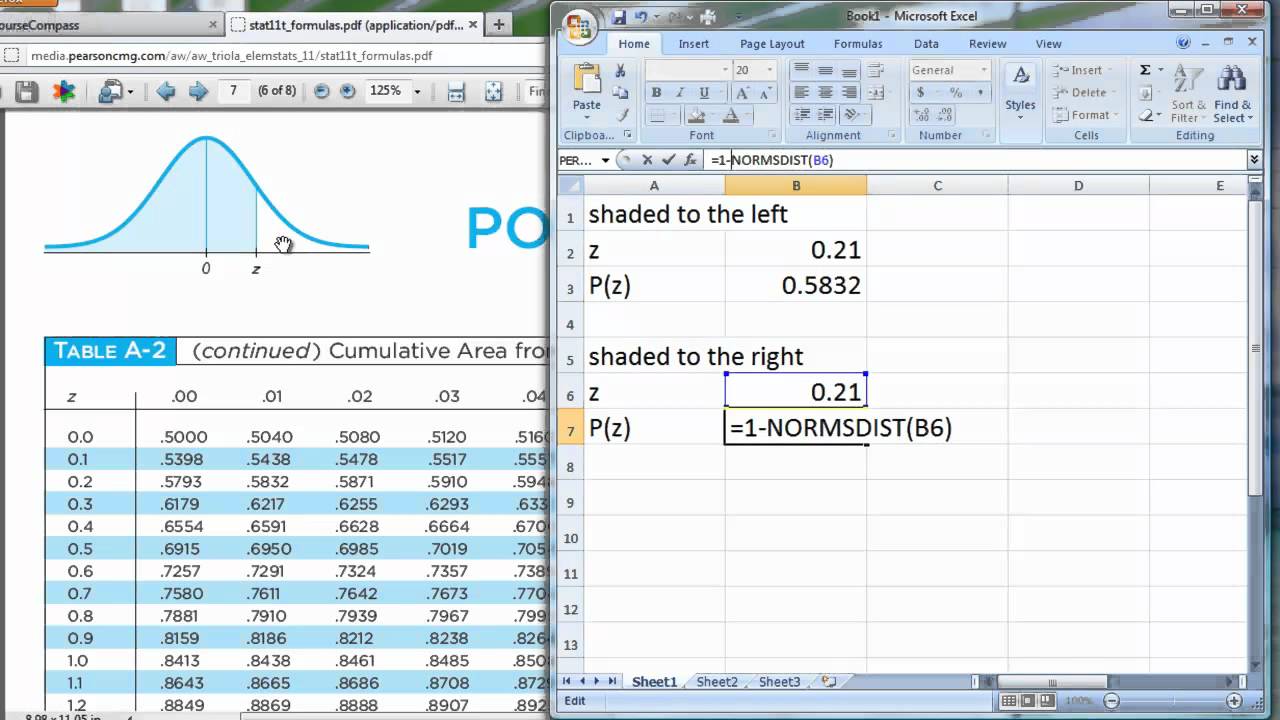Apply the fill color bucket

[698, 116]
